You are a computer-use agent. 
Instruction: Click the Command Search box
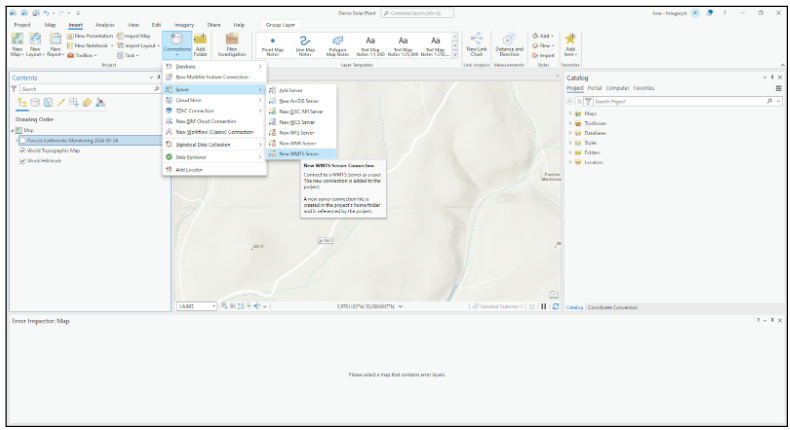pos(417,13)
